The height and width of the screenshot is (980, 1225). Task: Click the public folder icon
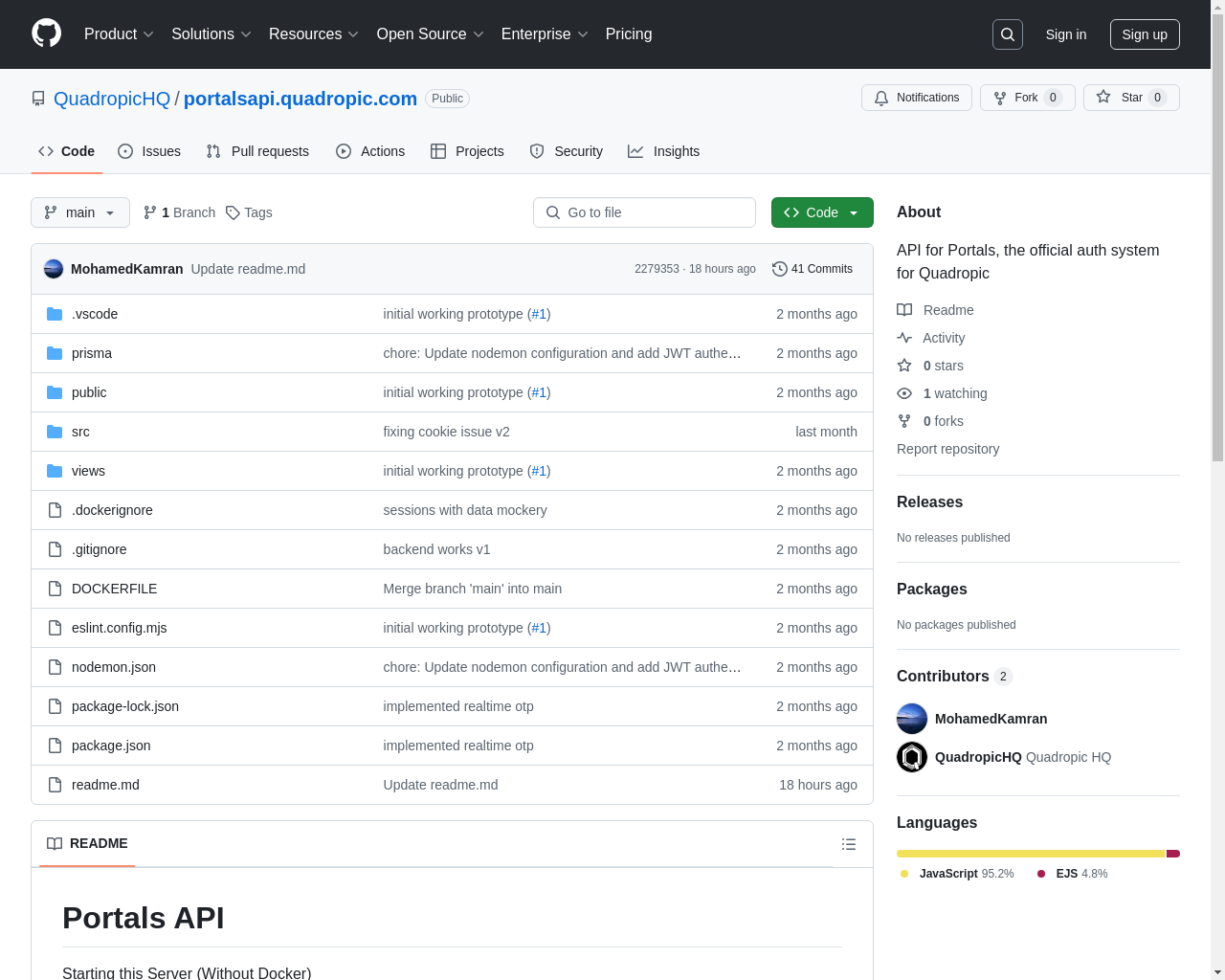[55, 392]
